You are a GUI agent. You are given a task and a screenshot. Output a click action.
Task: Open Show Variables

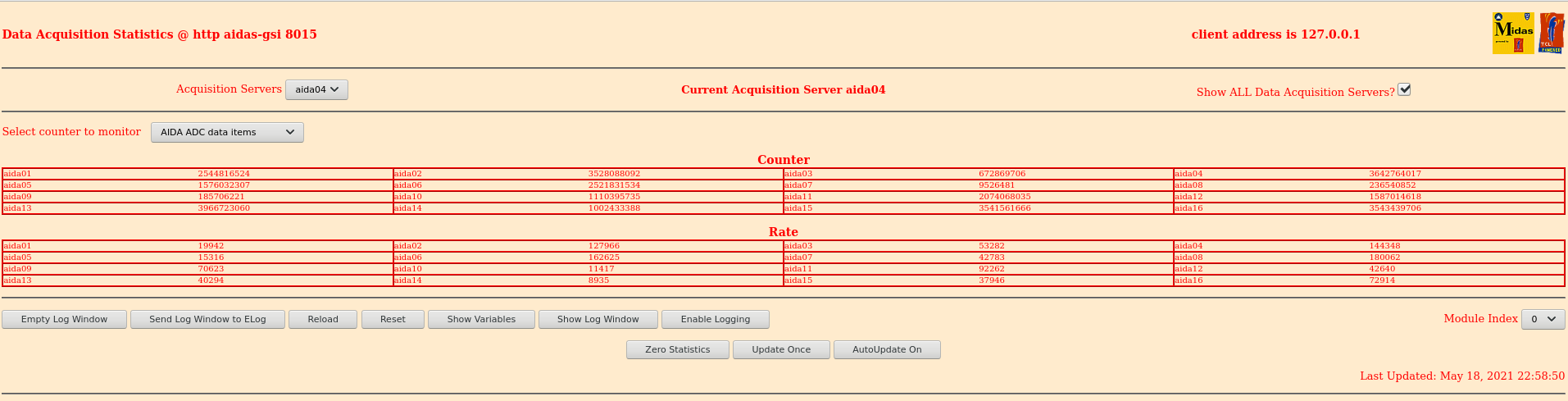(481, 319)
